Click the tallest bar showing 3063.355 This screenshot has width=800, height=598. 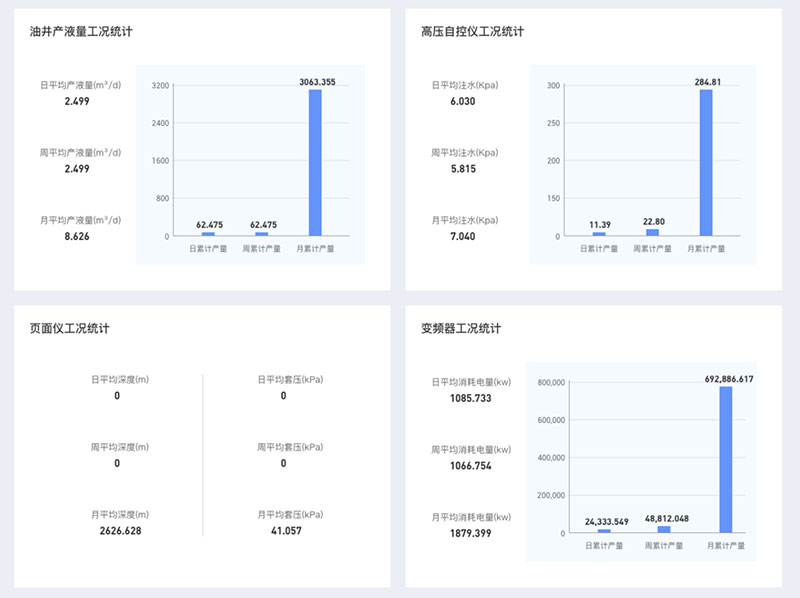pos(314,160)
